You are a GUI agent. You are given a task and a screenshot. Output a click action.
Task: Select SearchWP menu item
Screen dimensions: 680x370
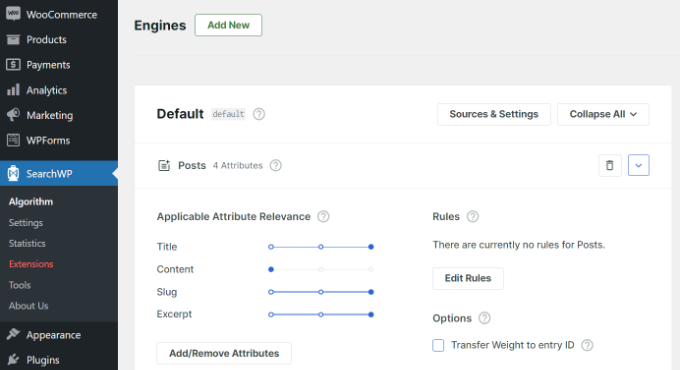tap(59, 174)
